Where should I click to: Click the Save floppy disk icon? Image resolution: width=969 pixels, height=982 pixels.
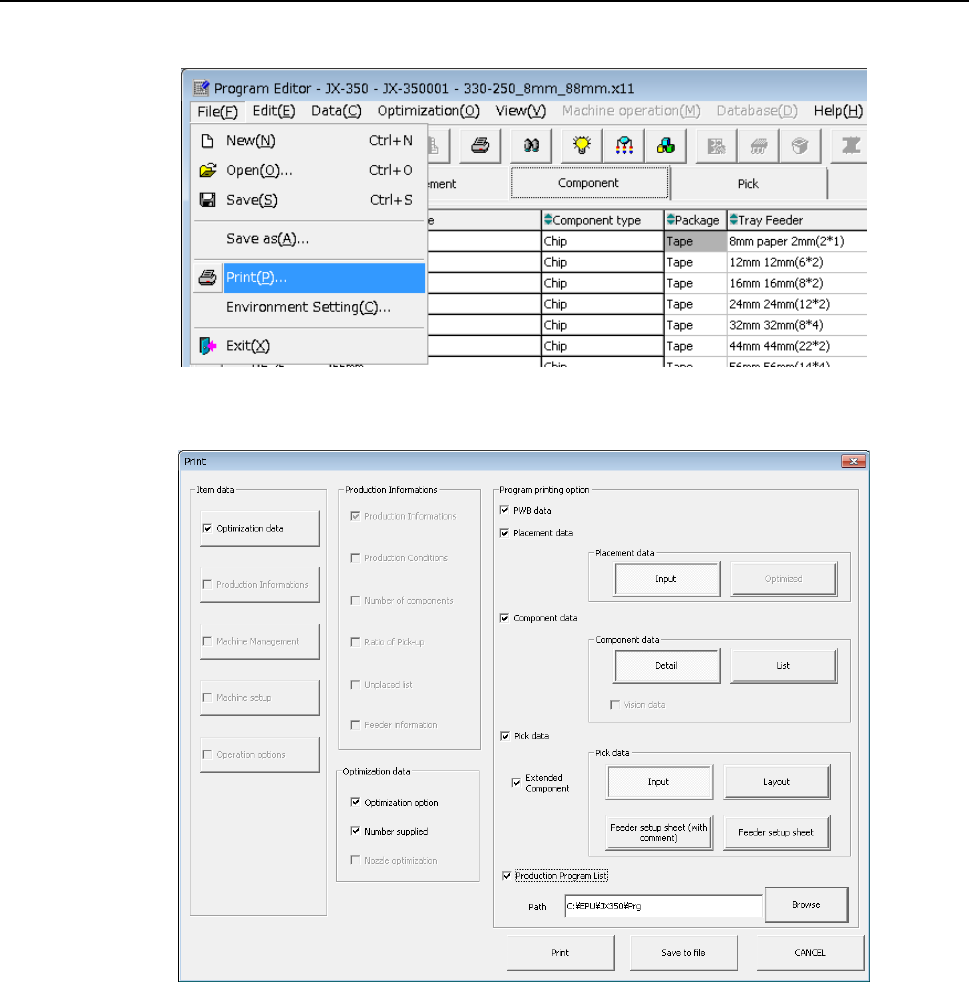click(x=208, y=200)
